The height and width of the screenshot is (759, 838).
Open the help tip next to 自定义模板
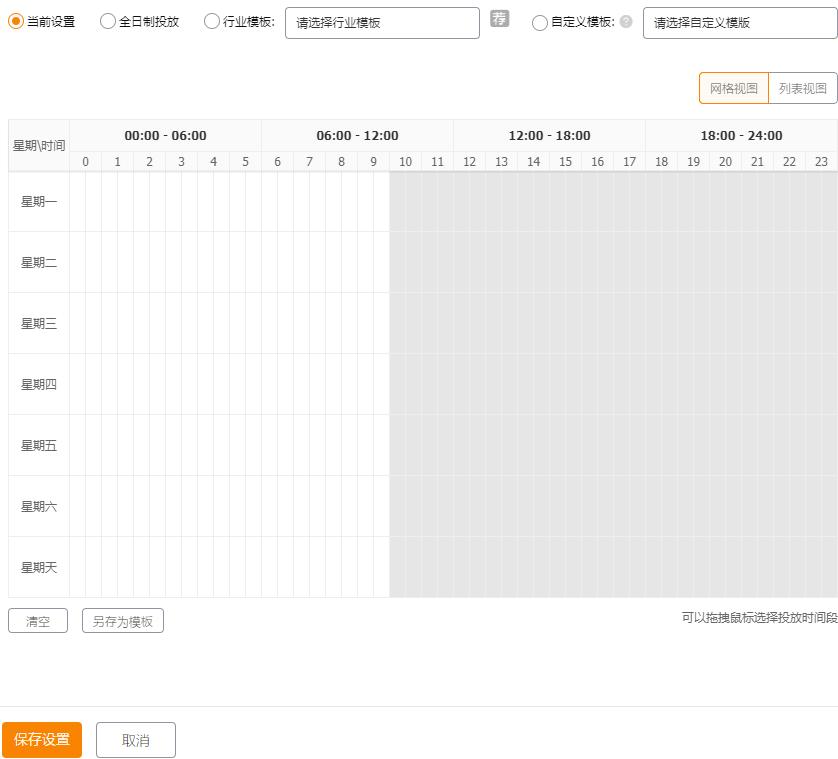point(625,19)
